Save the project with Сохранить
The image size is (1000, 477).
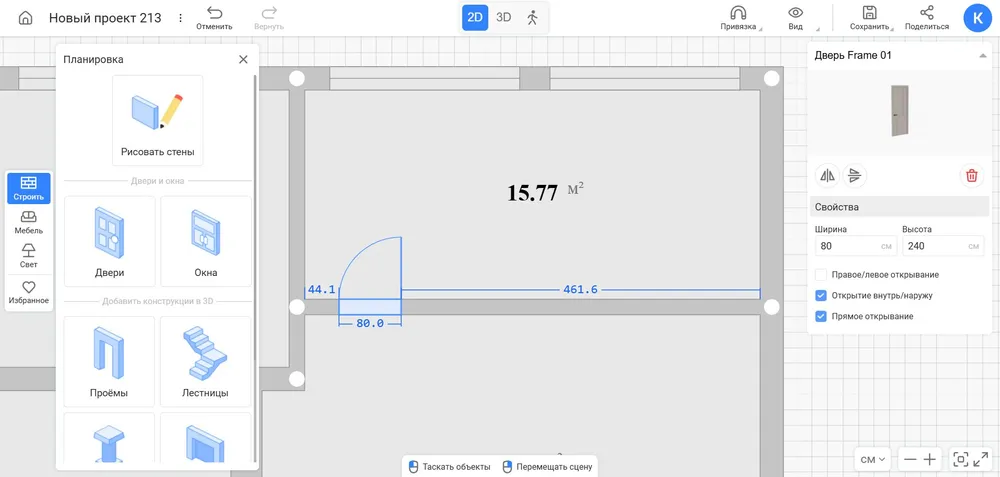869,17
